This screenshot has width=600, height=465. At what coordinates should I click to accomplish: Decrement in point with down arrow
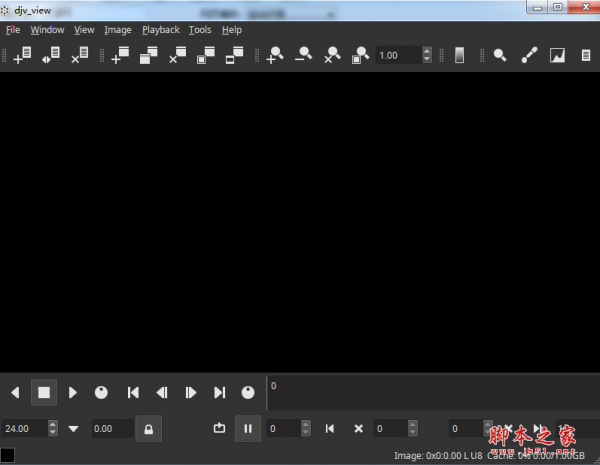click(x=412, y=433)
